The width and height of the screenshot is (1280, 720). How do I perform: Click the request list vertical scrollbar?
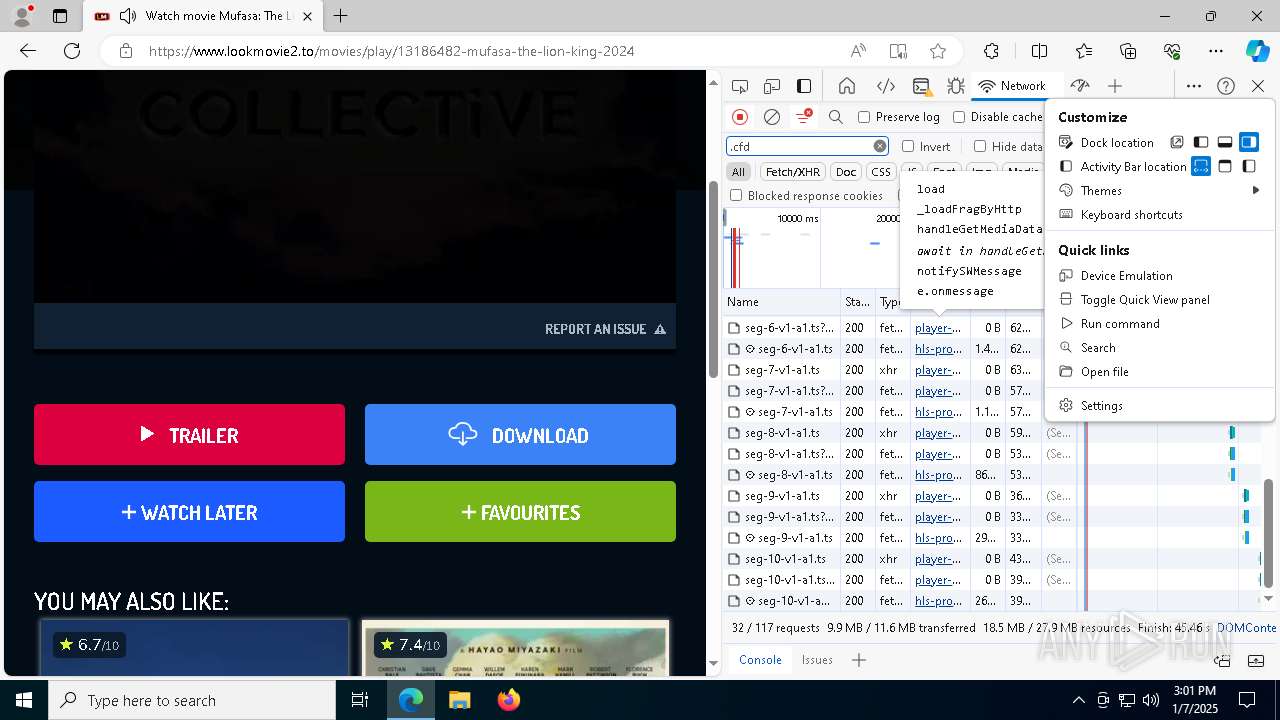[x=1269, y=533]
